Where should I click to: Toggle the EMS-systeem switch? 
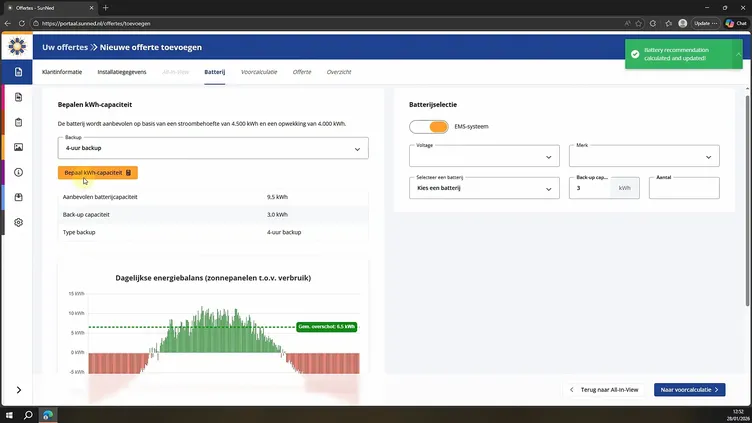(431, 127)
